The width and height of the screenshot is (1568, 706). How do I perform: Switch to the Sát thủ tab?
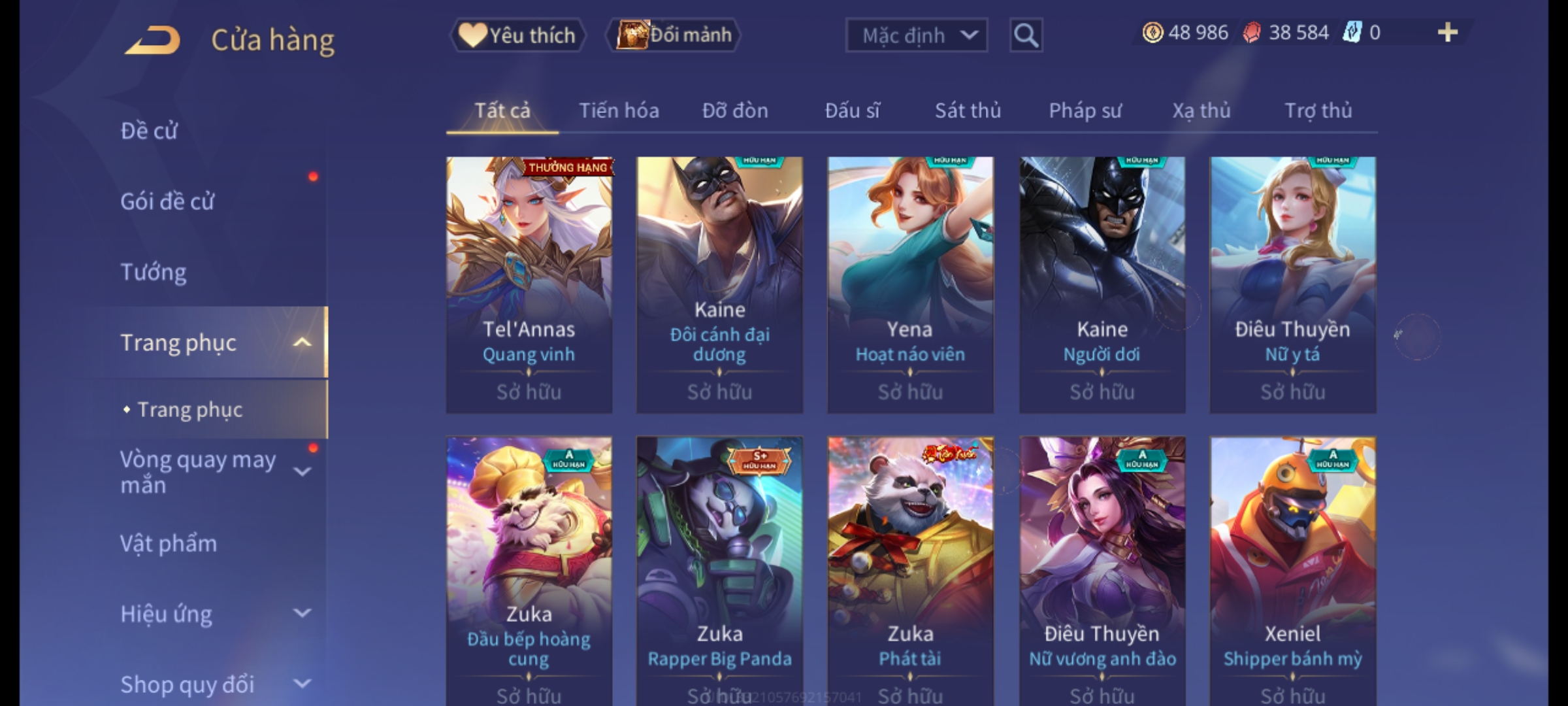pyautogui.click(x=968, y=110)
